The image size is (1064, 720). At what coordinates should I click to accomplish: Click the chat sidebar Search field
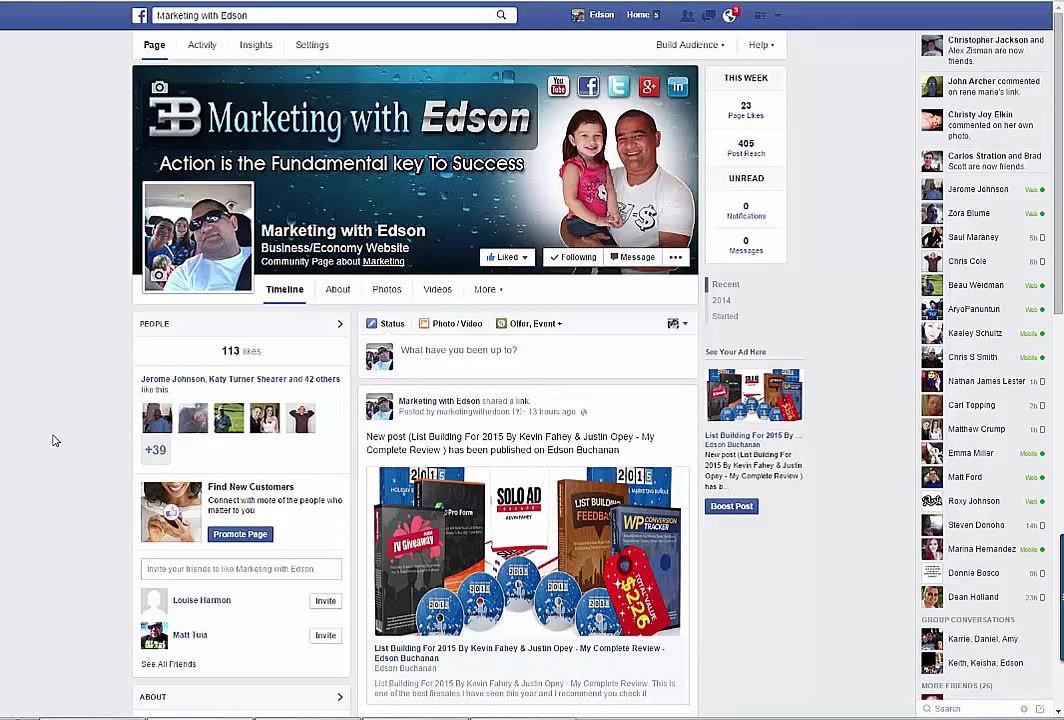tap(970, 708)
